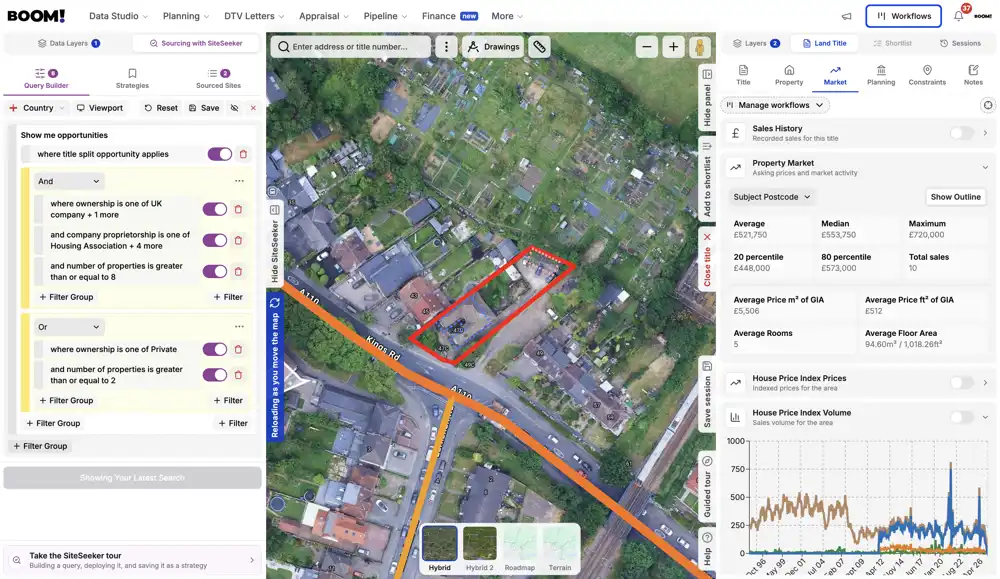Open the Subject Postcode dropdown
1000x579 pixels.
(772, 197)
